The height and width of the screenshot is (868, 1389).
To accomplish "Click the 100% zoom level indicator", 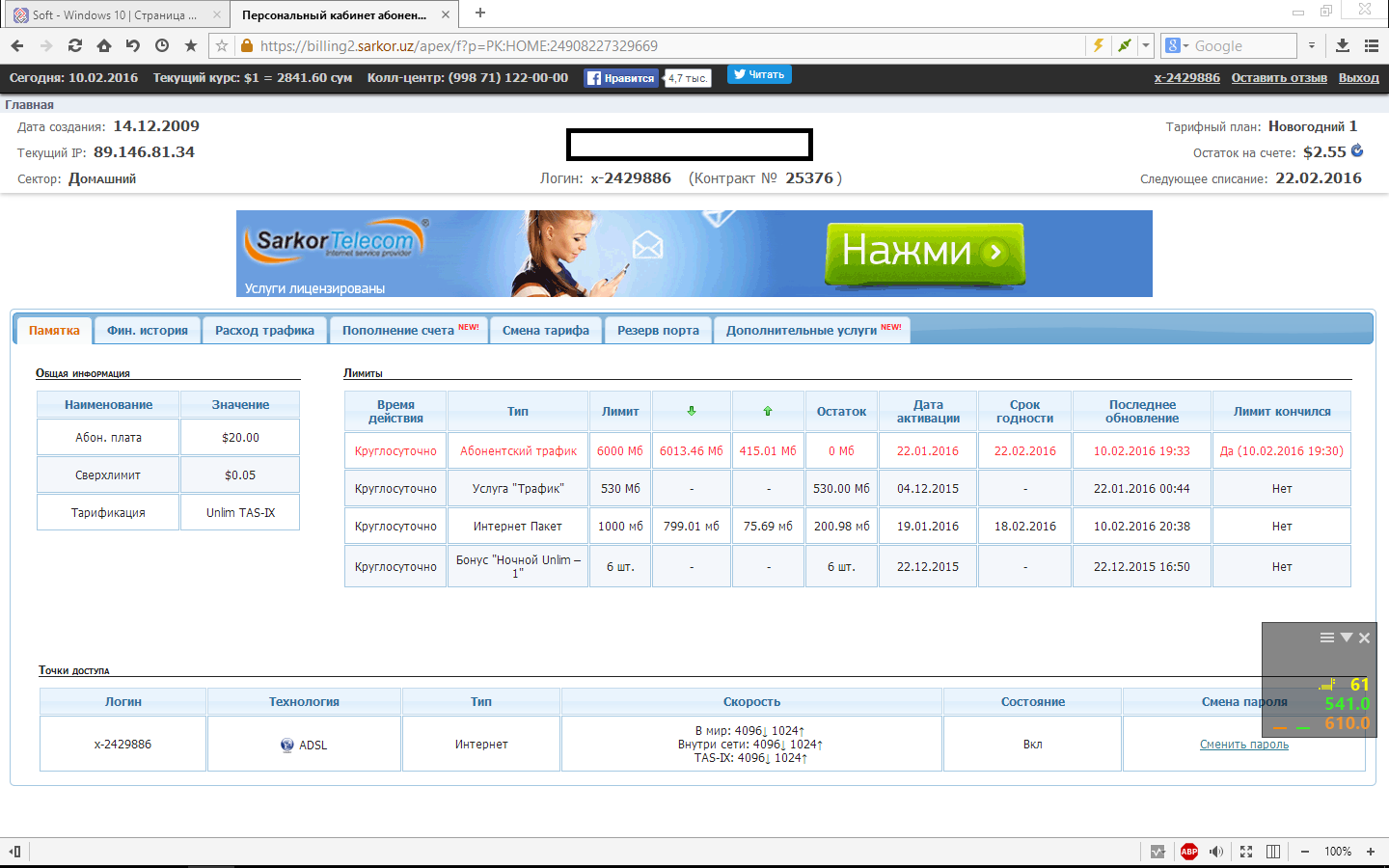I will point(1338,852).
